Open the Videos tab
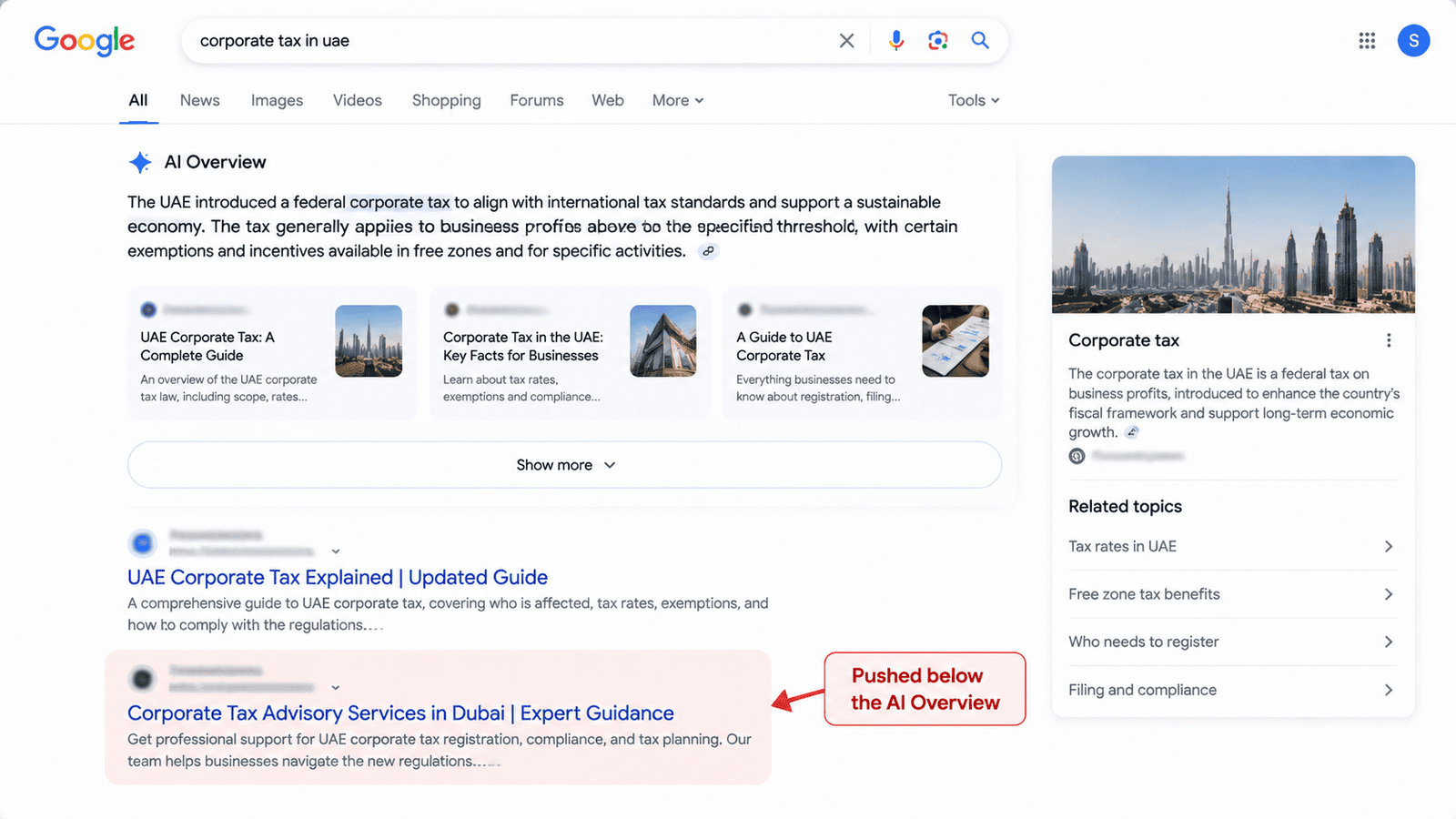This screenshot has width=1456, height=819. [x=358, y=100]
